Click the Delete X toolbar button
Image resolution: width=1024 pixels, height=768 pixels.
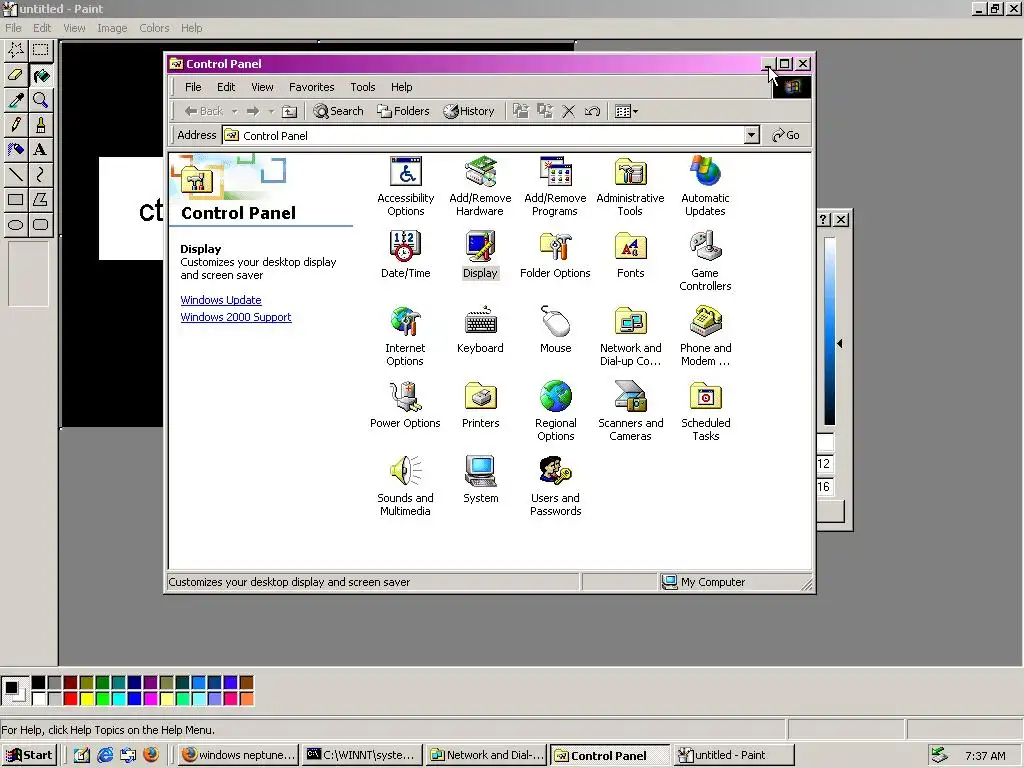coord(568,111)
